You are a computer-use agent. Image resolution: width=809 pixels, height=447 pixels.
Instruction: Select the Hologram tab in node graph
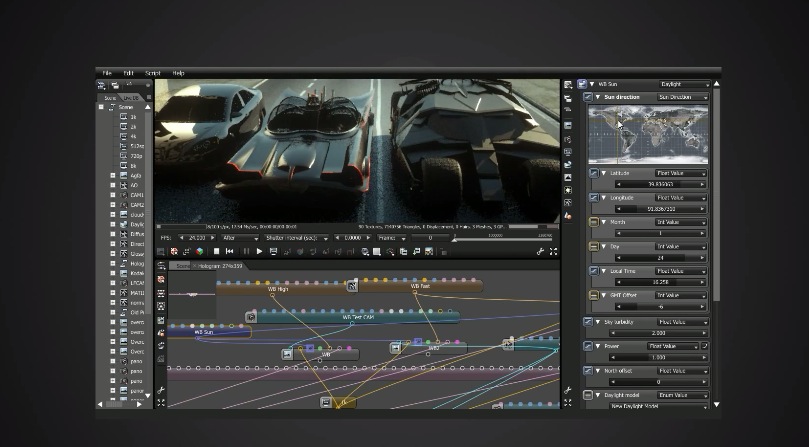(219, 266)
